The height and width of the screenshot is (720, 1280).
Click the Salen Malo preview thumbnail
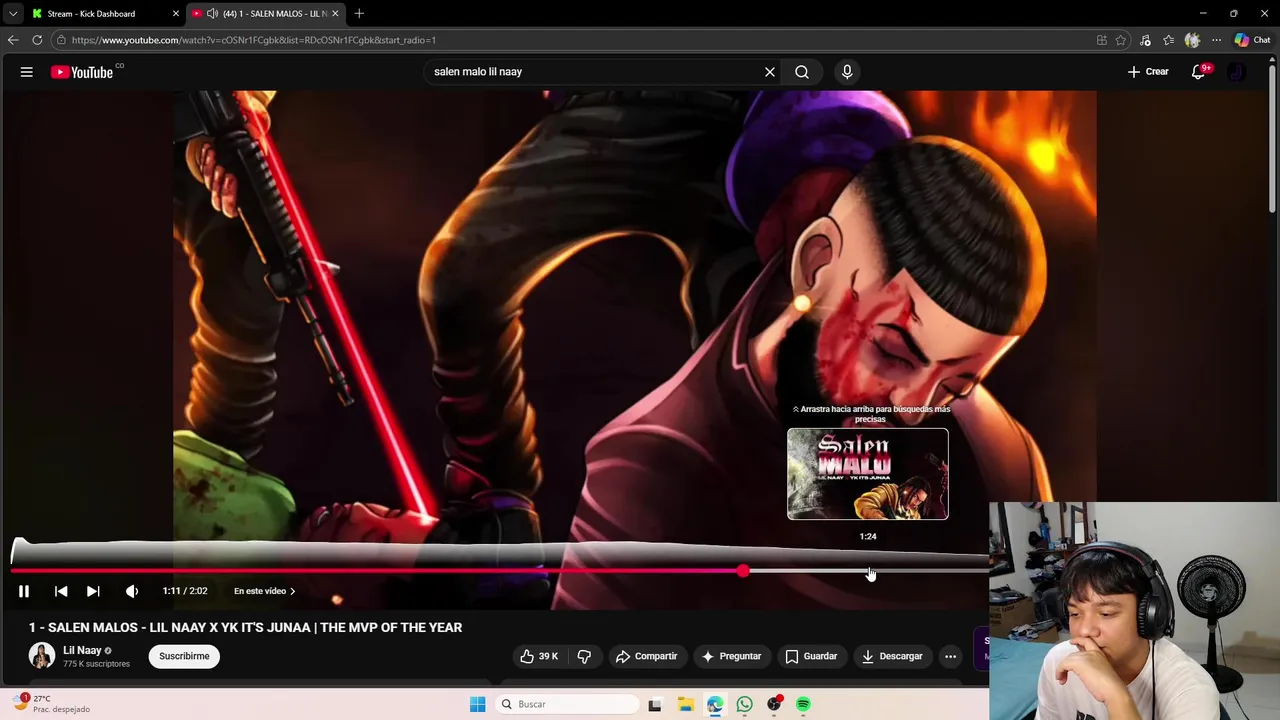tap(868, 474)
